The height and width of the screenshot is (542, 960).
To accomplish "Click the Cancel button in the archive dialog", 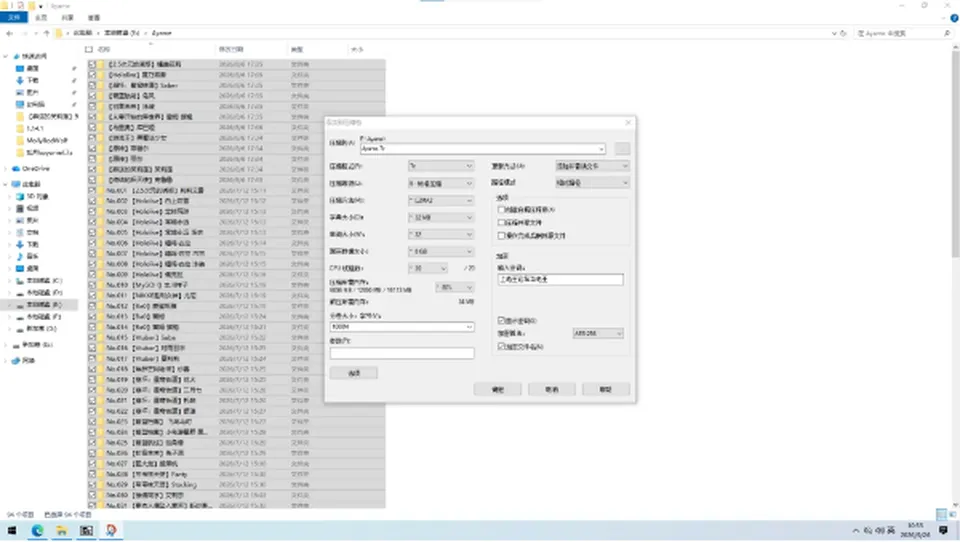I will [x=552, y=390].
